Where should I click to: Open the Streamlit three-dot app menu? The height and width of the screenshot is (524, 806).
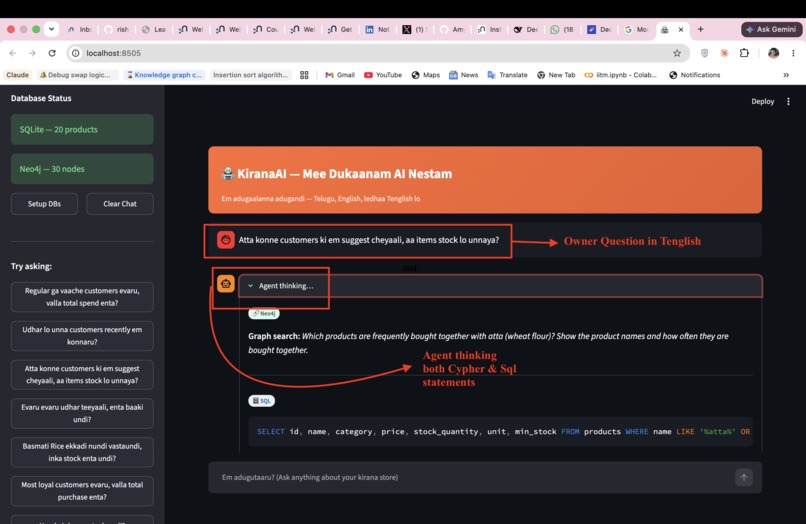click(x=788, y=101)
